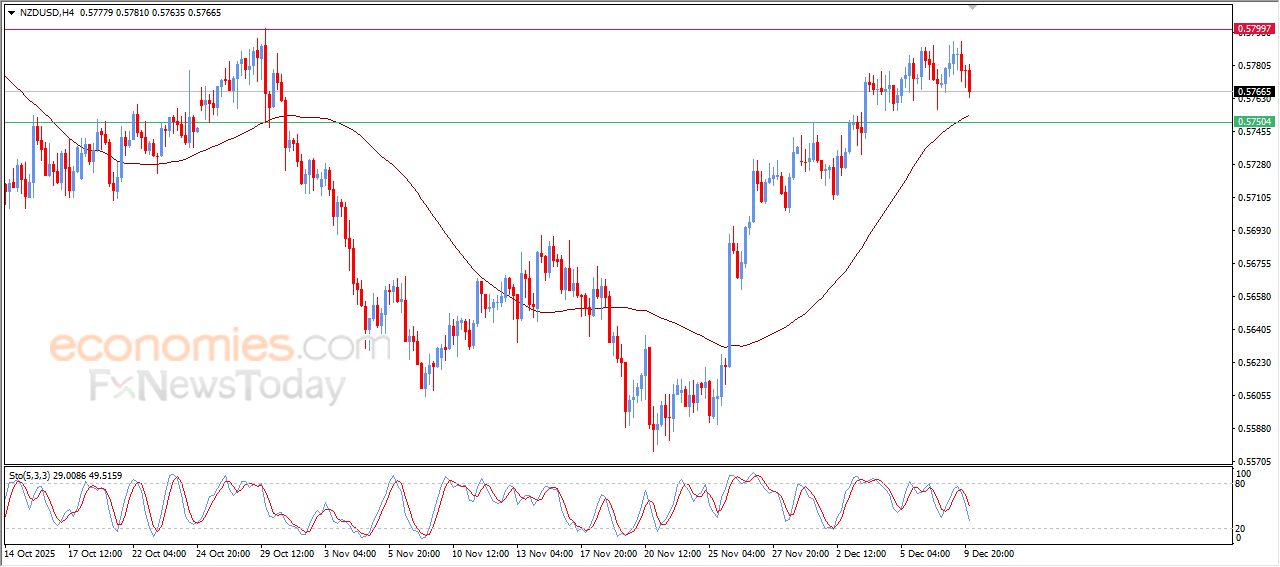Click the 0.57805 level on price scale
The height and width of the screenshot is (567, 1280).
[1253, 66]
